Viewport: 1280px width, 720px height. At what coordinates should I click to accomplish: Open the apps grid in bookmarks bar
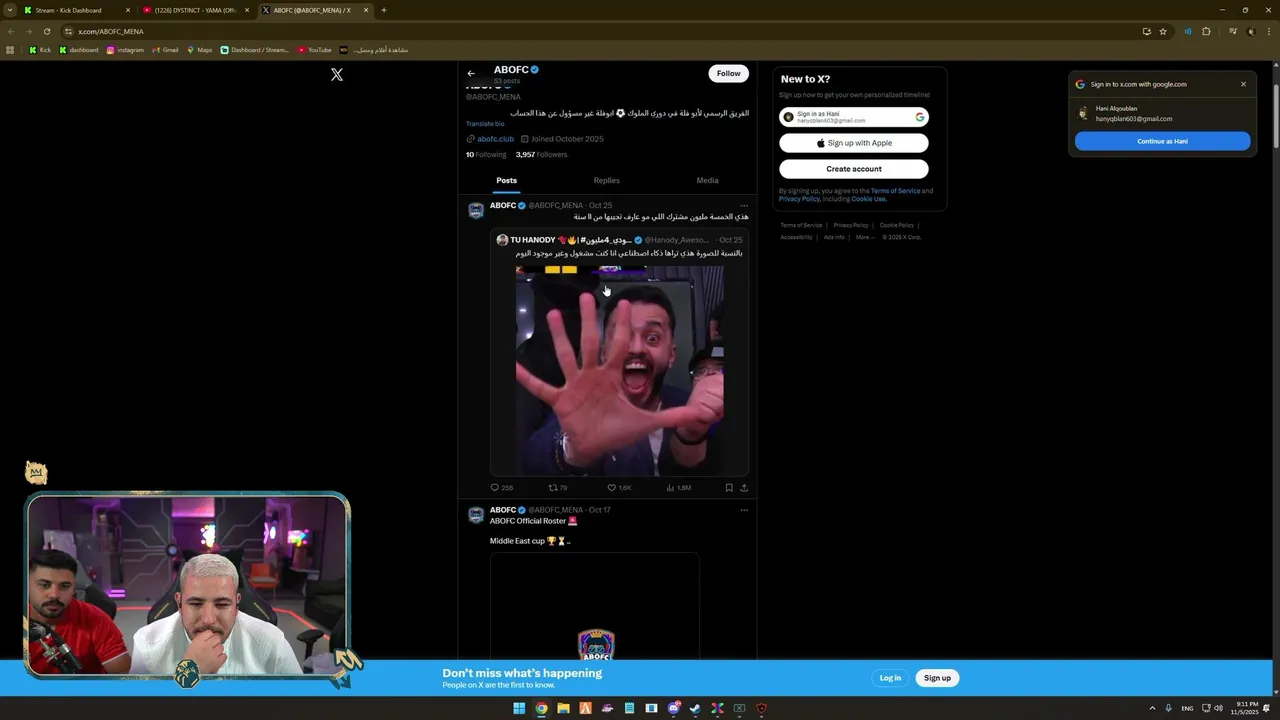tap(10, 50)
